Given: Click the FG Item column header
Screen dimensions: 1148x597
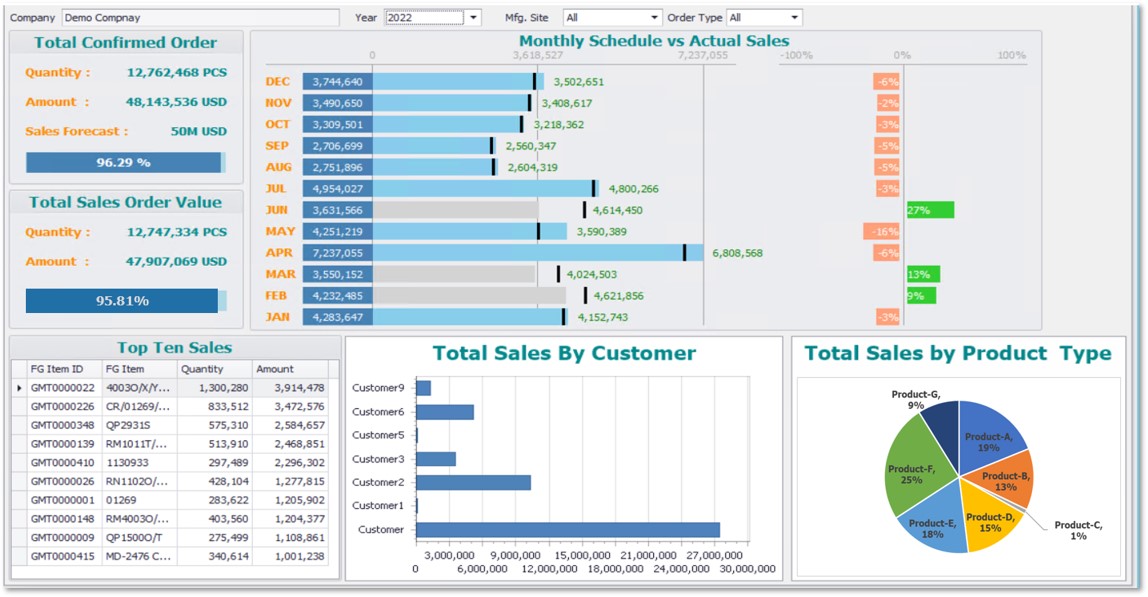Looking at the screenshot, I should 139,369.
